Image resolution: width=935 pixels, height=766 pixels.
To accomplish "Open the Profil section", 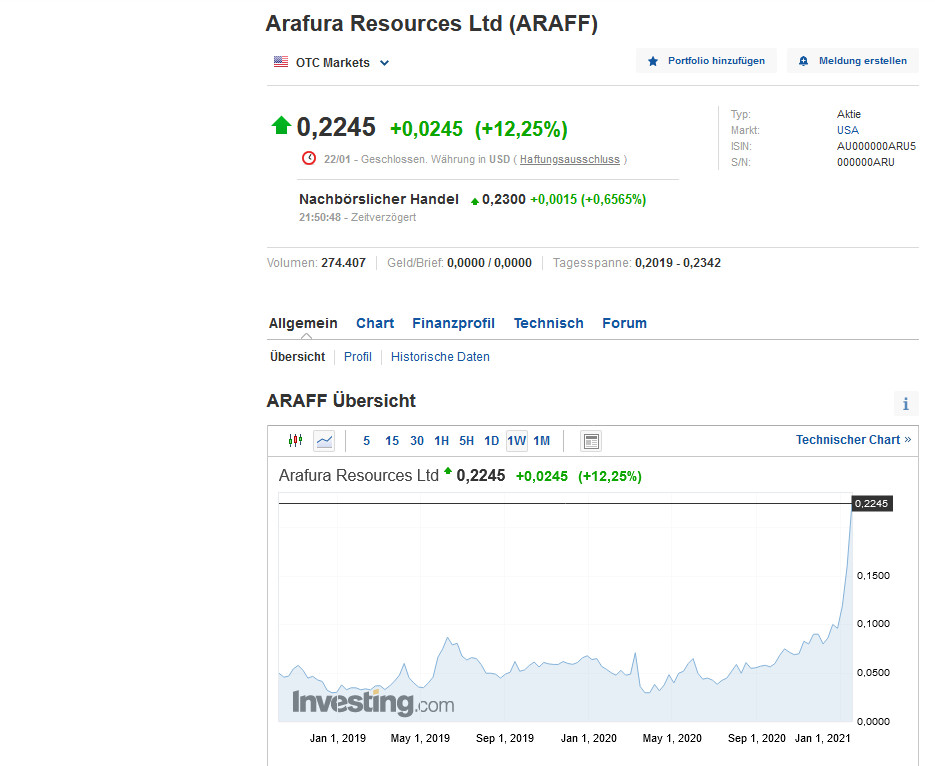I will click(x=357, y=357).
